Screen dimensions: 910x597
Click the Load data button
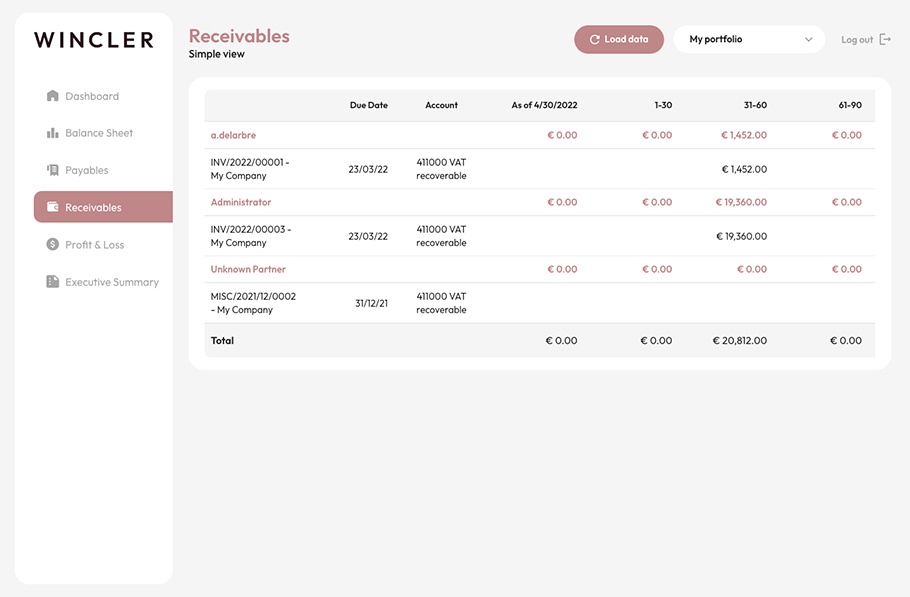pyautogui.click(x=619, y=39)
